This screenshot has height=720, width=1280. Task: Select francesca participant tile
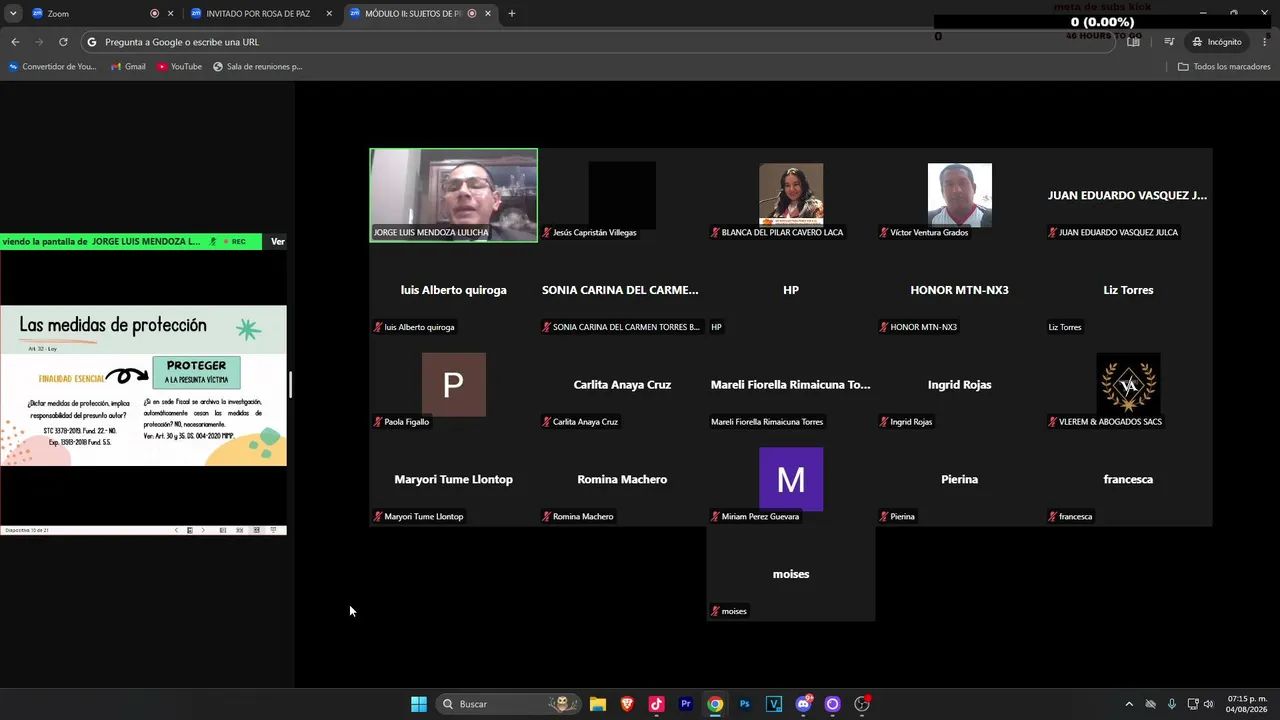tap(1128, 480)
